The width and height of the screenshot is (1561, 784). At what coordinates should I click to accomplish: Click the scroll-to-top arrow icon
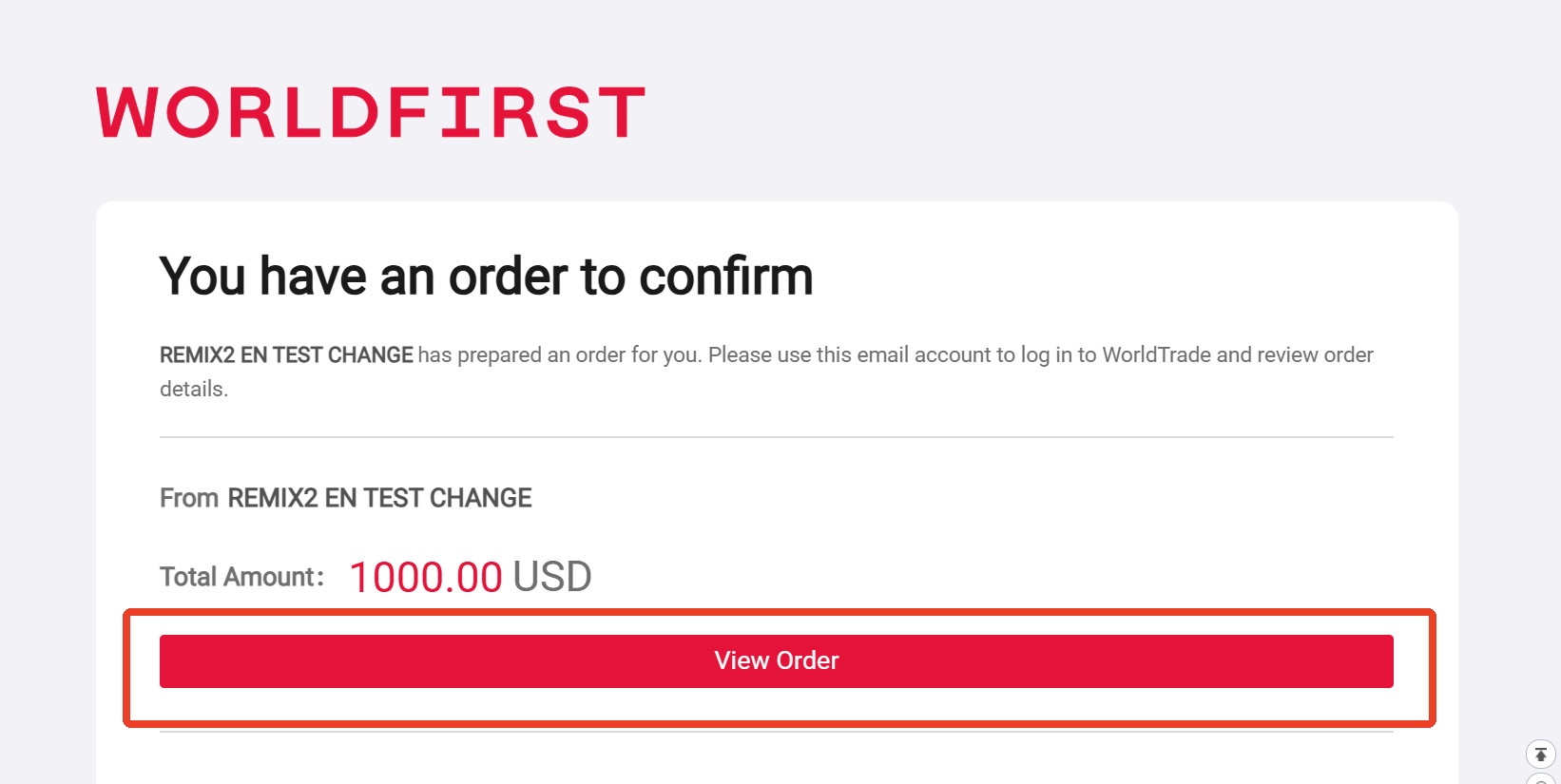[1540, 755]
